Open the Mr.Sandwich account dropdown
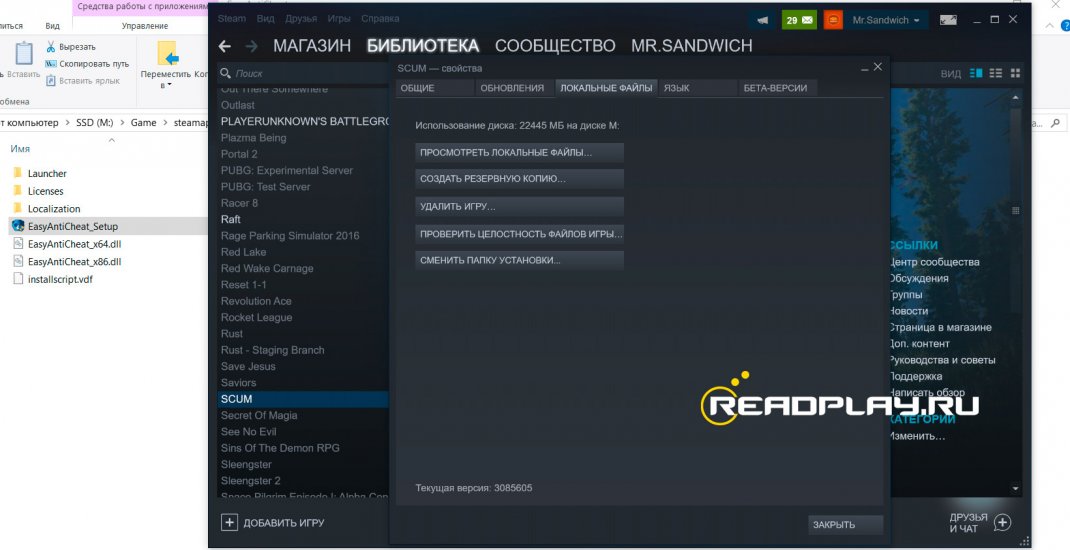Image resolution: width=1070 pixels, height=550 pixels. (886, 20)
